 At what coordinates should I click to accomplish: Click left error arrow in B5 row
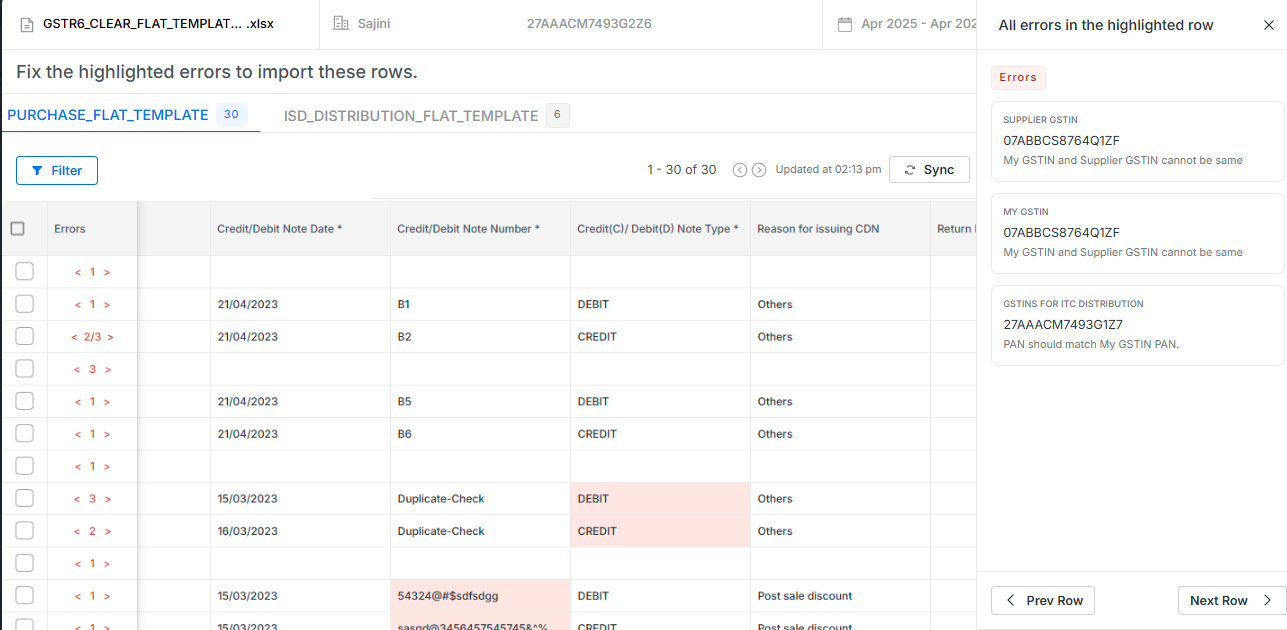coord(78,402)
